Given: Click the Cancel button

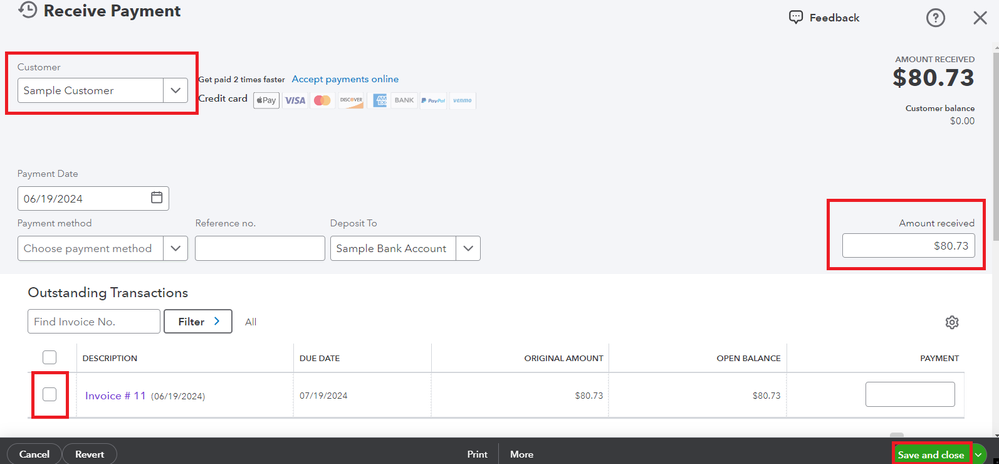Looking at the screenshot, I should (34, 454).
